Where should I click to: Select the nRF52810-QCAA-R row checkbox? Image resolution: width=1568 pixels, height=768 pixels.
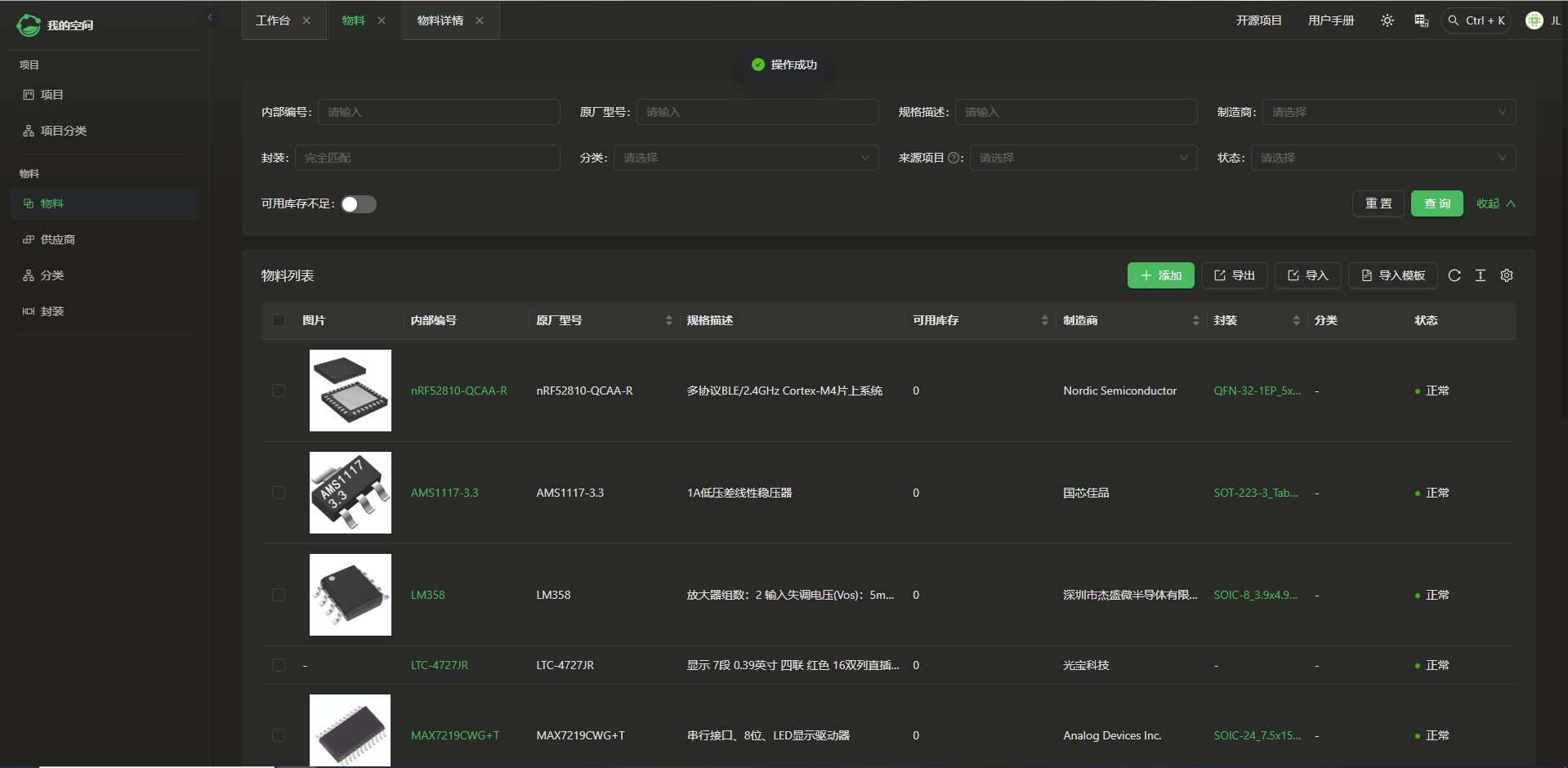coord(279,391)
